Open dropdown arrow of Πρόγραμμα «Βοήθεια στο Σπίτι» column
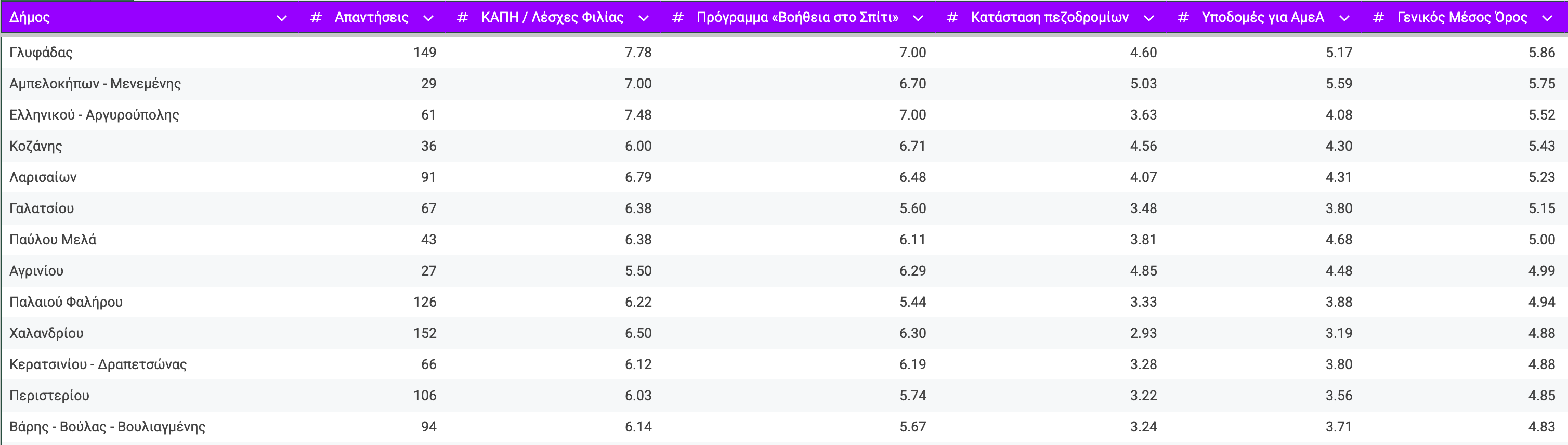Viewport: 1568px width, 445px height. [x=918, y=18]
